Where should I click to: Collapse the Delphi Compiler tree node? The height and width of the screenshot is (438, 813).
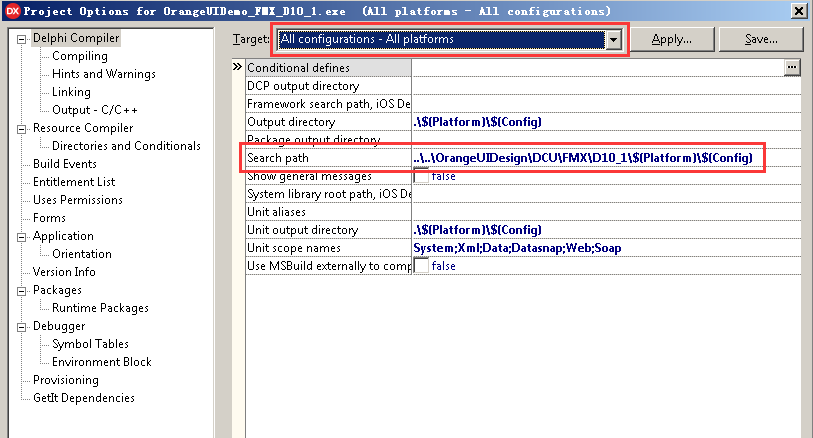[x=22, y=39]
